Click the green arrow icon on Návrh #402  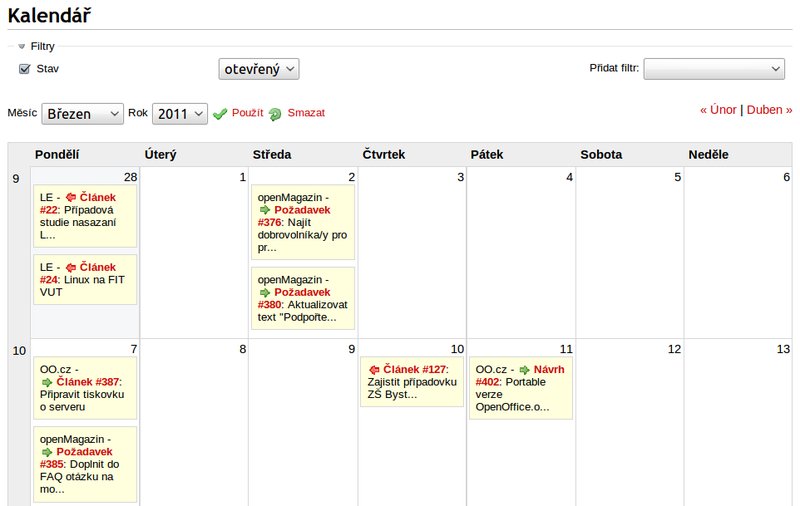coord(524,370)
